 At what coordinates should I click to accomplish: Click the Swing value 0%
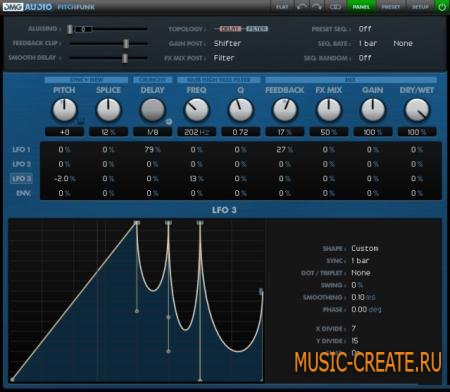click(357, 285)
